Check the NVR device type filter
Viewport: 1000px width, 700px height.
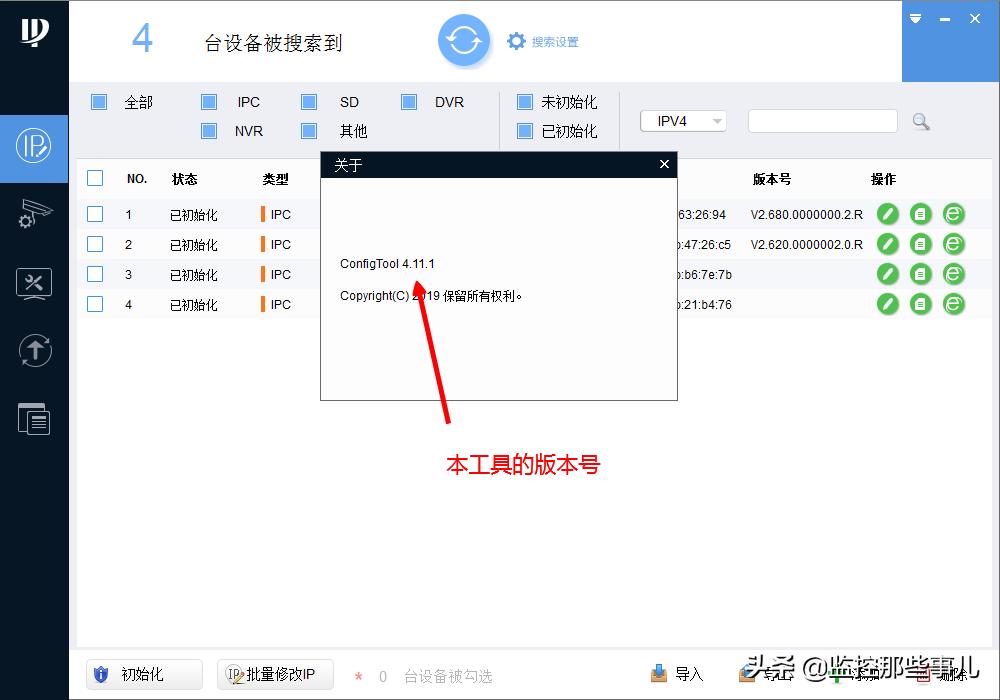tap(209, 131)
